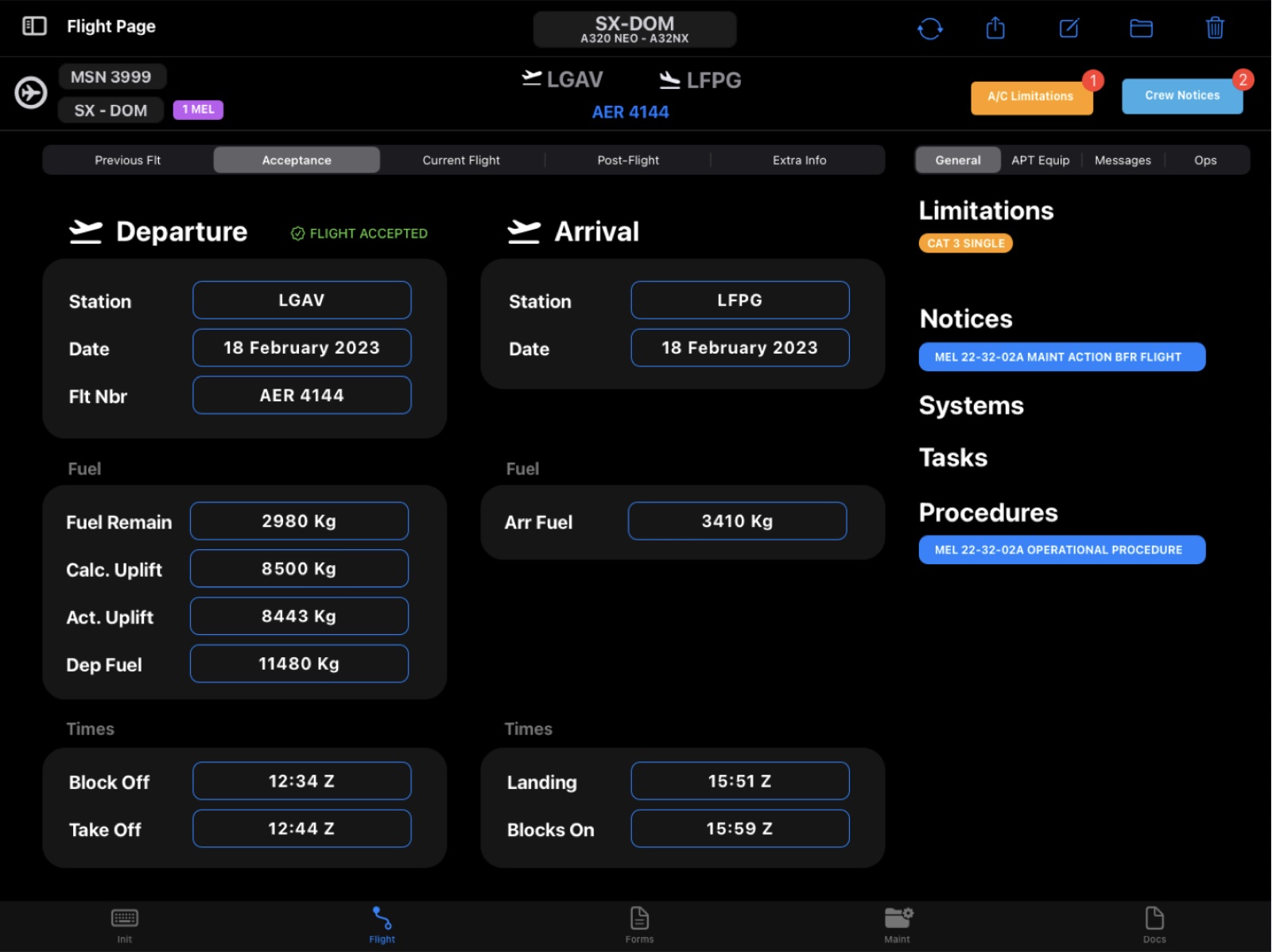
Task: Open MEL 22-32-02A operational procedure
Action: [x=1062, y=550]
